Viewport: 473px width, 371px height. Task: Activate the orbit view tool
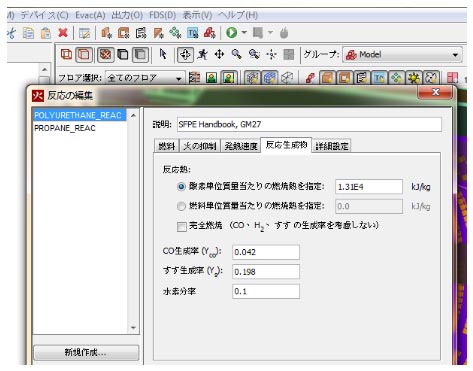[185, 54]
